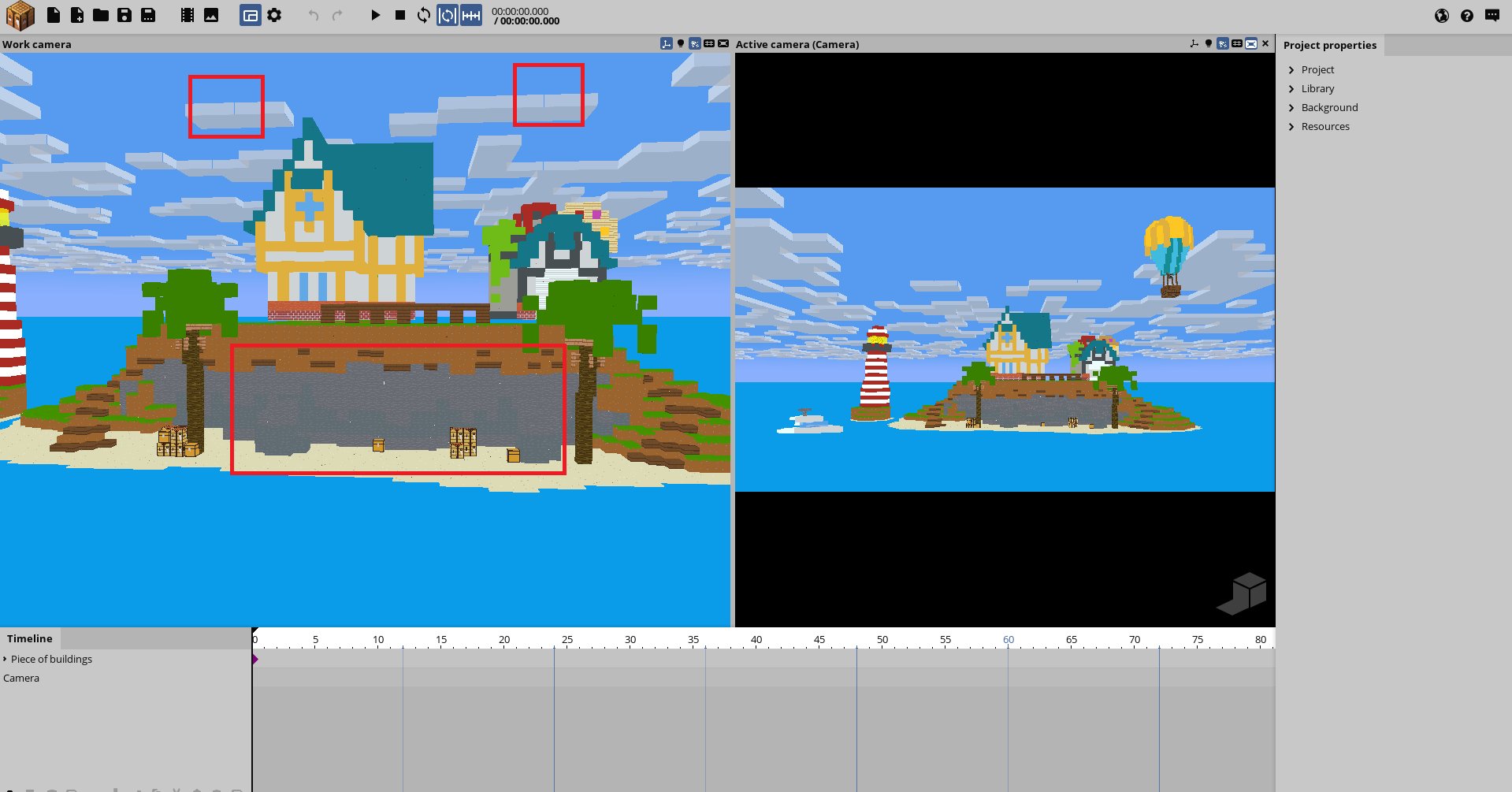Expand Piece of buildings in the timeline
Screen dimensions: 1512x792
coord(6,659)
